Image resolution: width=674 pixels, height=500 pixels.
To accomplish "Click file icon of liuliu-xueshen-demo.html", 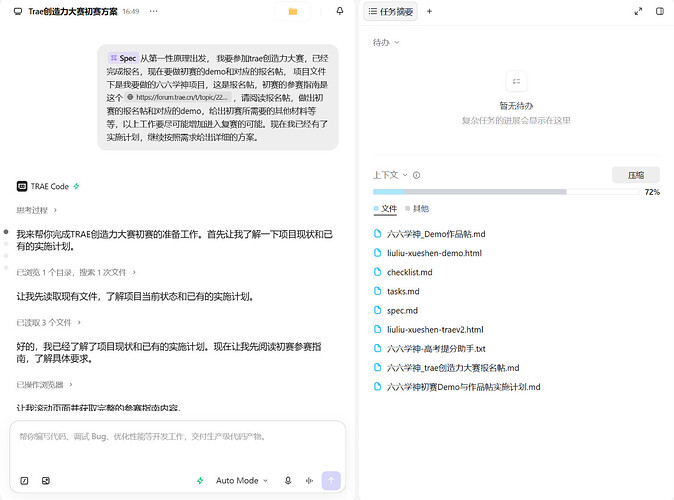I will 377,253.
